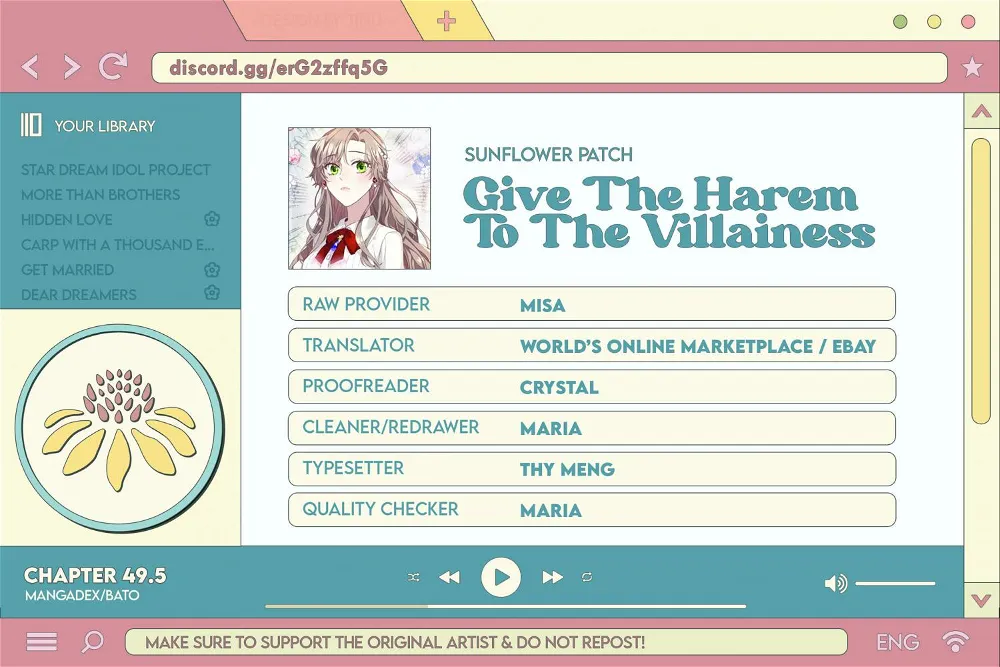Viewport: 1000px width, 667px height.
Task: Click the forward navigation arrow
Action: pos(72,66)
